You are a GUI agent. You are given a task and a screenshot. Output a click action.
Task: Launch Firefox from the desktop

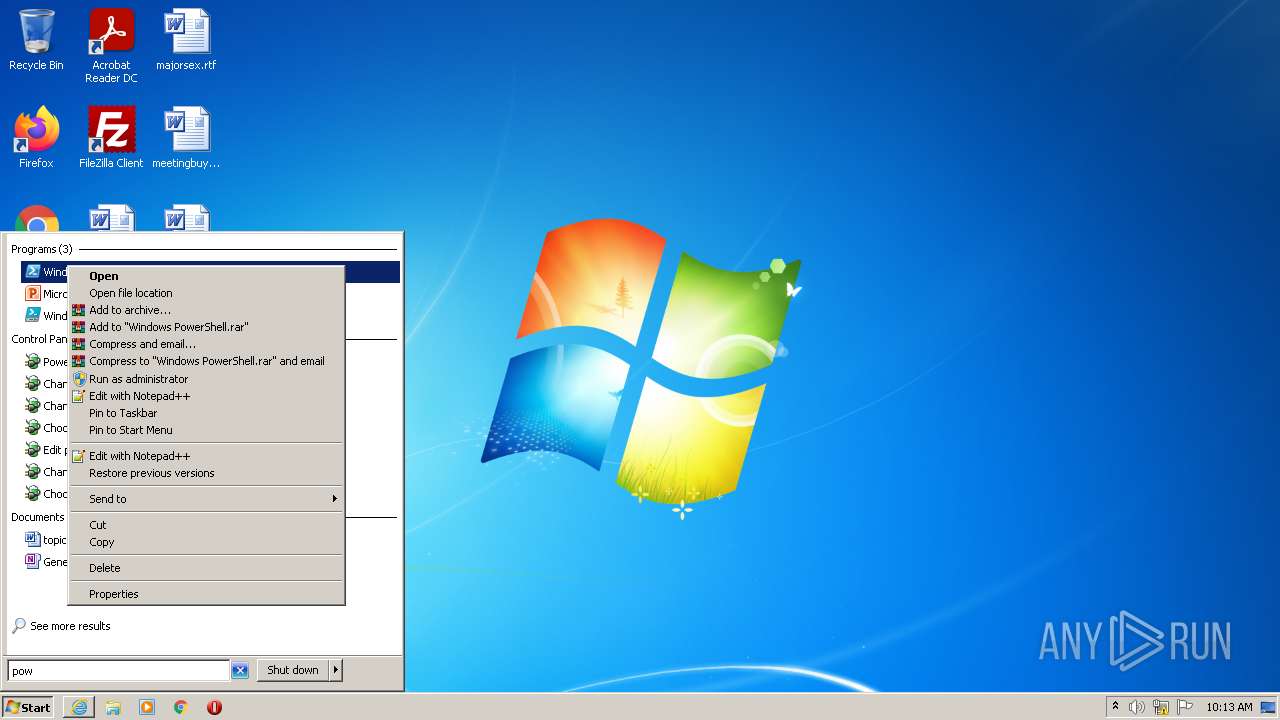(x=36, y=138)
